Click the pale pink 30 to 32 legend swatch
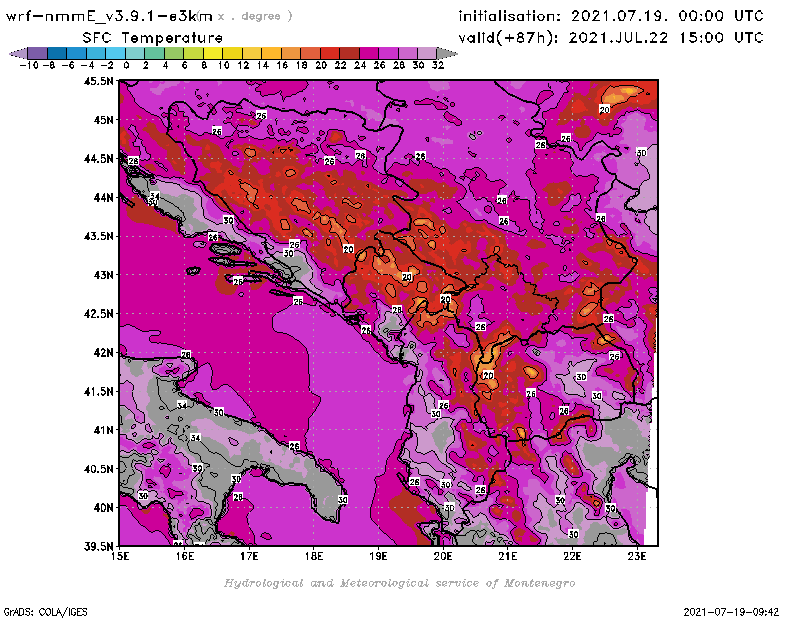Image resolution: width=800 pixels, height=618 pixels. point(427,53)
